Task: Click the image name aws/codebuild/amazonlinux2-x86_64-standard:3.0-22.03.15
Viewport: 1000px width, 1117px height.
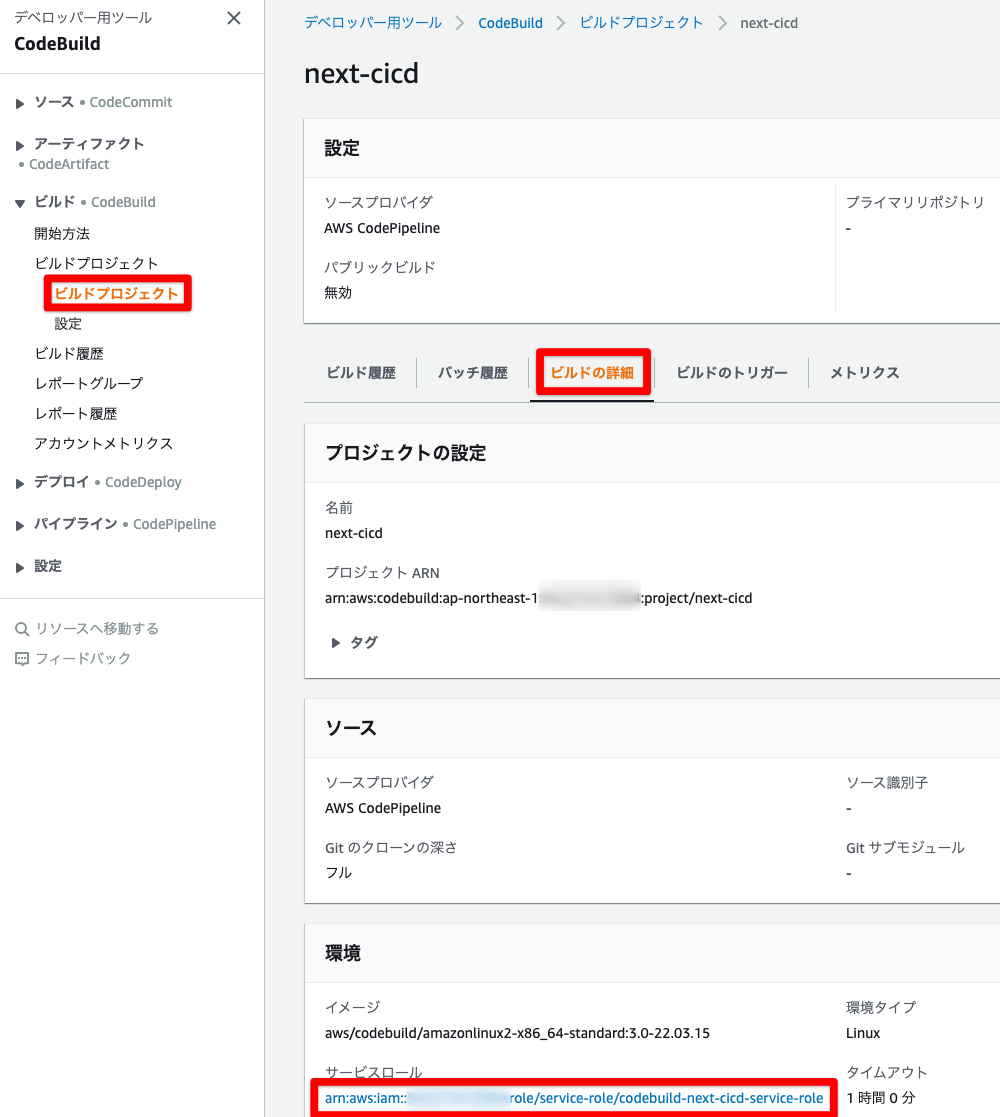Action: pyautogui.click(x=517, y=1033)
